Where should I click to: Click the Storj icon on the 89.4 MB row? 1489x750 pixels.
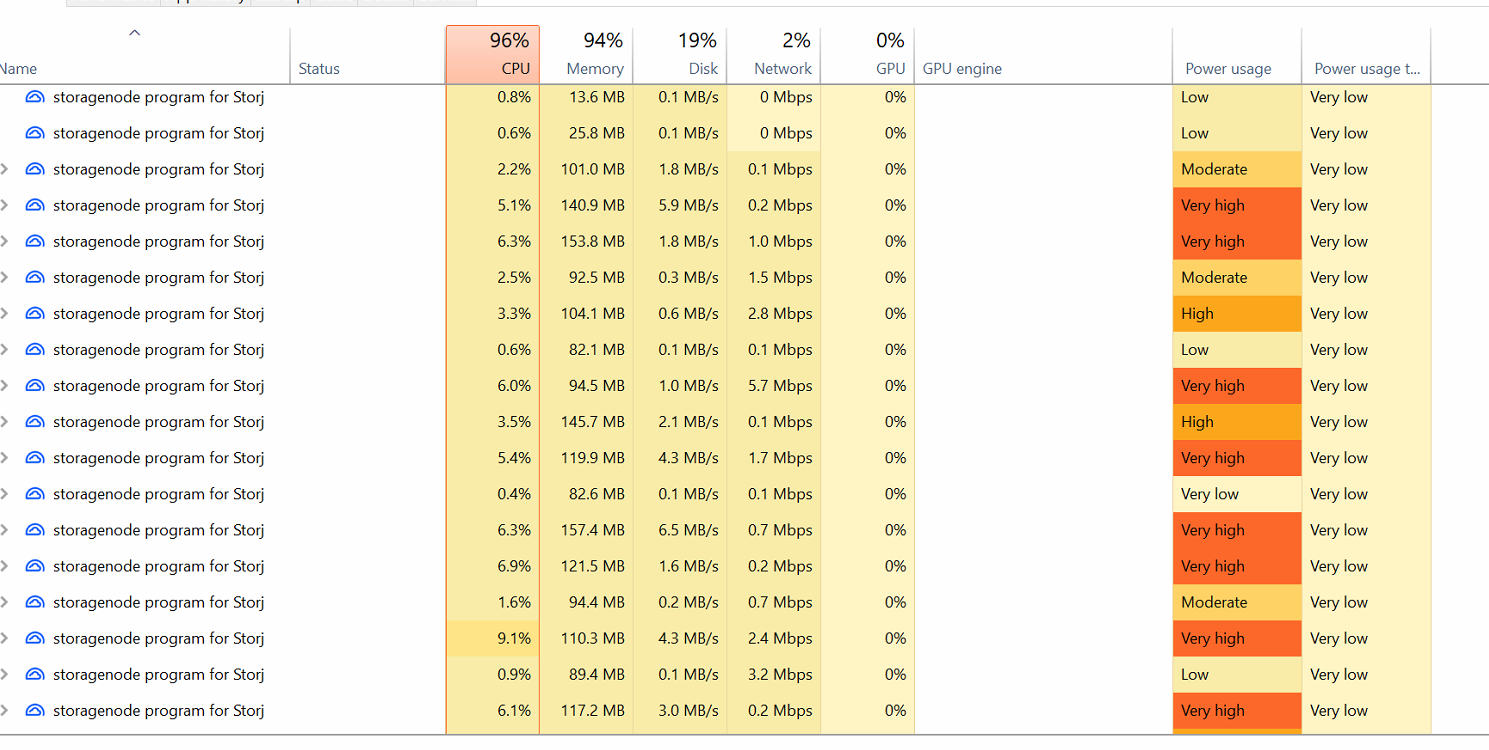click(35, 674)
